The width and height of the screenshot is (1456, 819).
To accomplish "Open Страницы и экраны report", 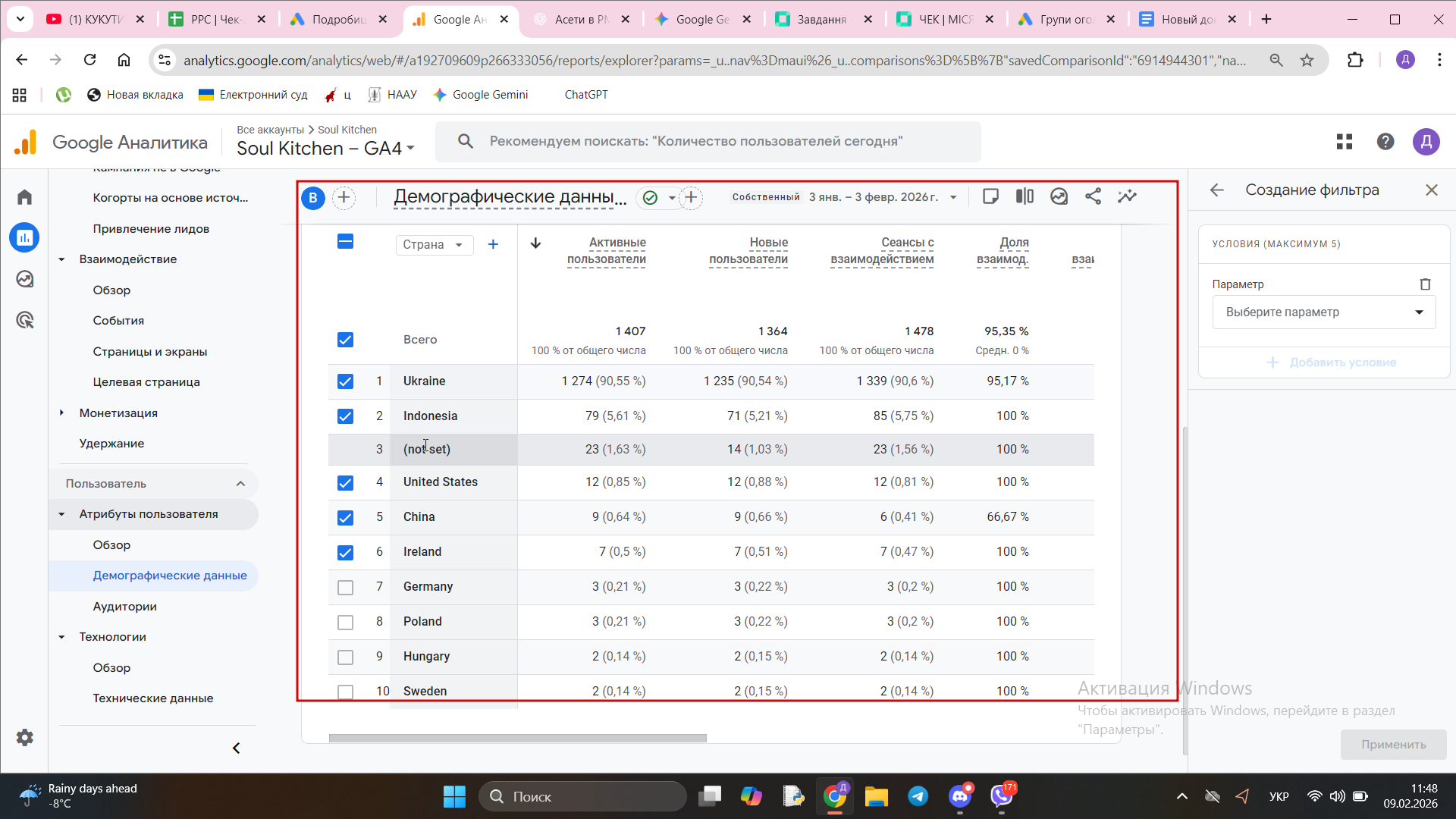I will pyautogui.click(x=149, y=352).
